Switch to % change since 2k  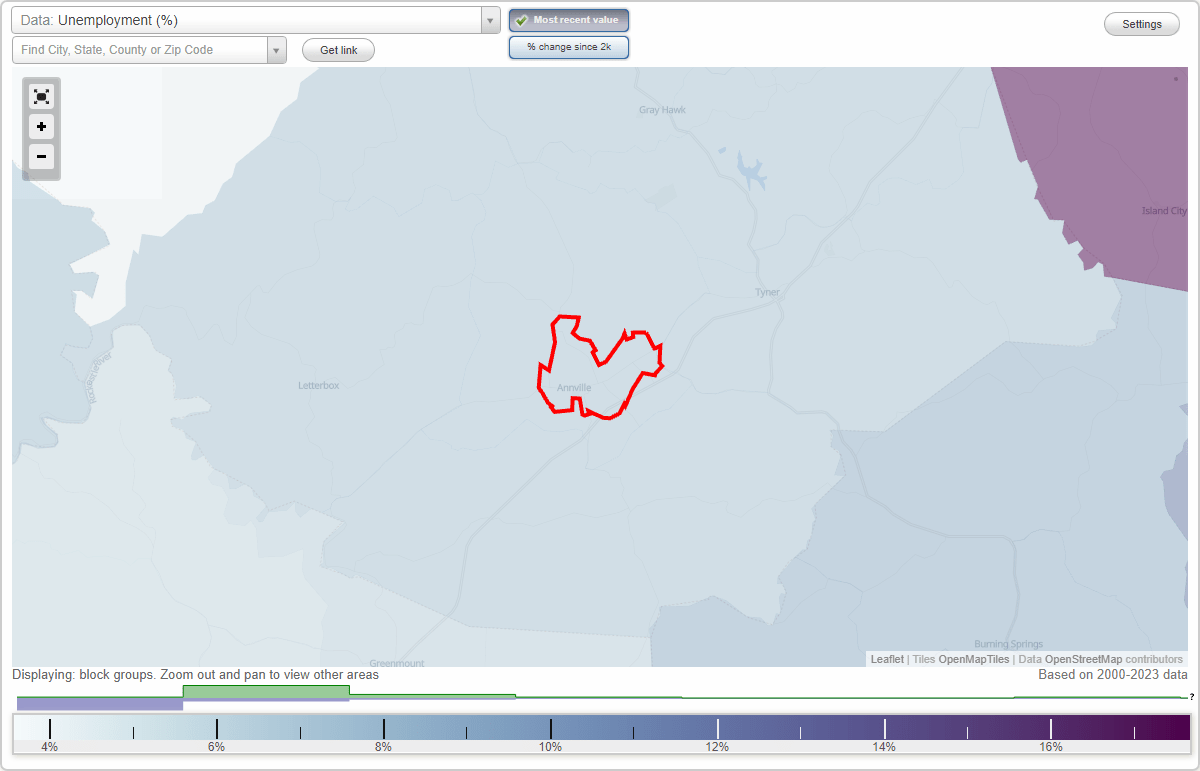click(x=569, y=47)
